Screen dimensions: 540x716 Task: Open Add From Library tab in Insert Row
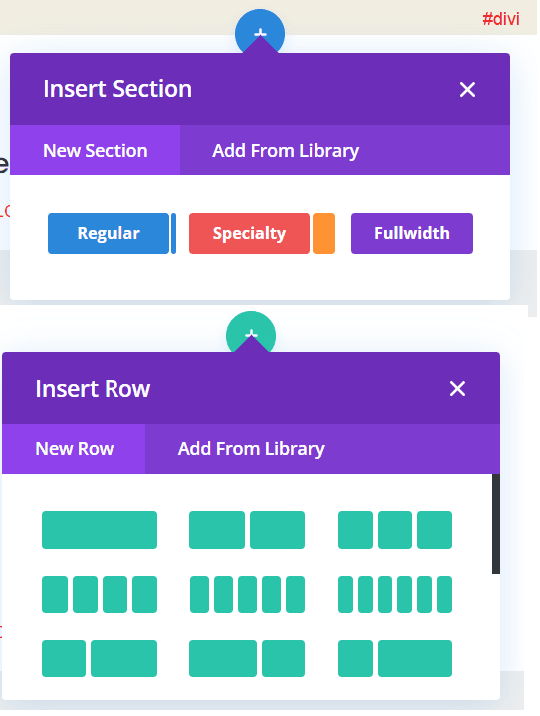coord(251,448)
